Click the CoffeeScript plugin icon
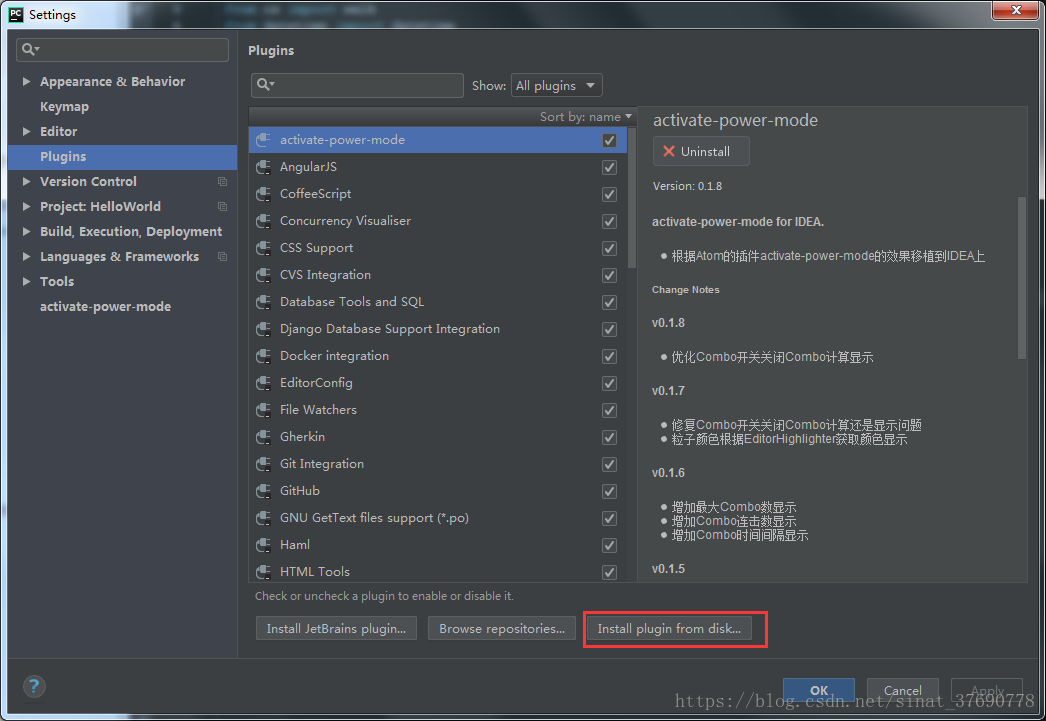The image size is (1046, 721). coord(263,194)
